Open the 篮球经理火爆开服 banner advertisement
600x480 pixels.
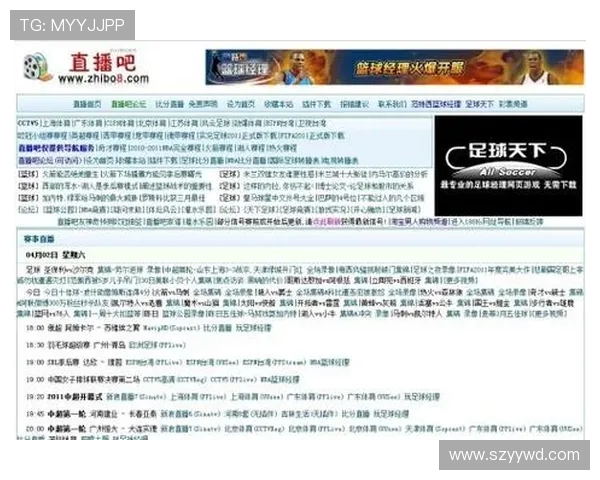[395, 67]
